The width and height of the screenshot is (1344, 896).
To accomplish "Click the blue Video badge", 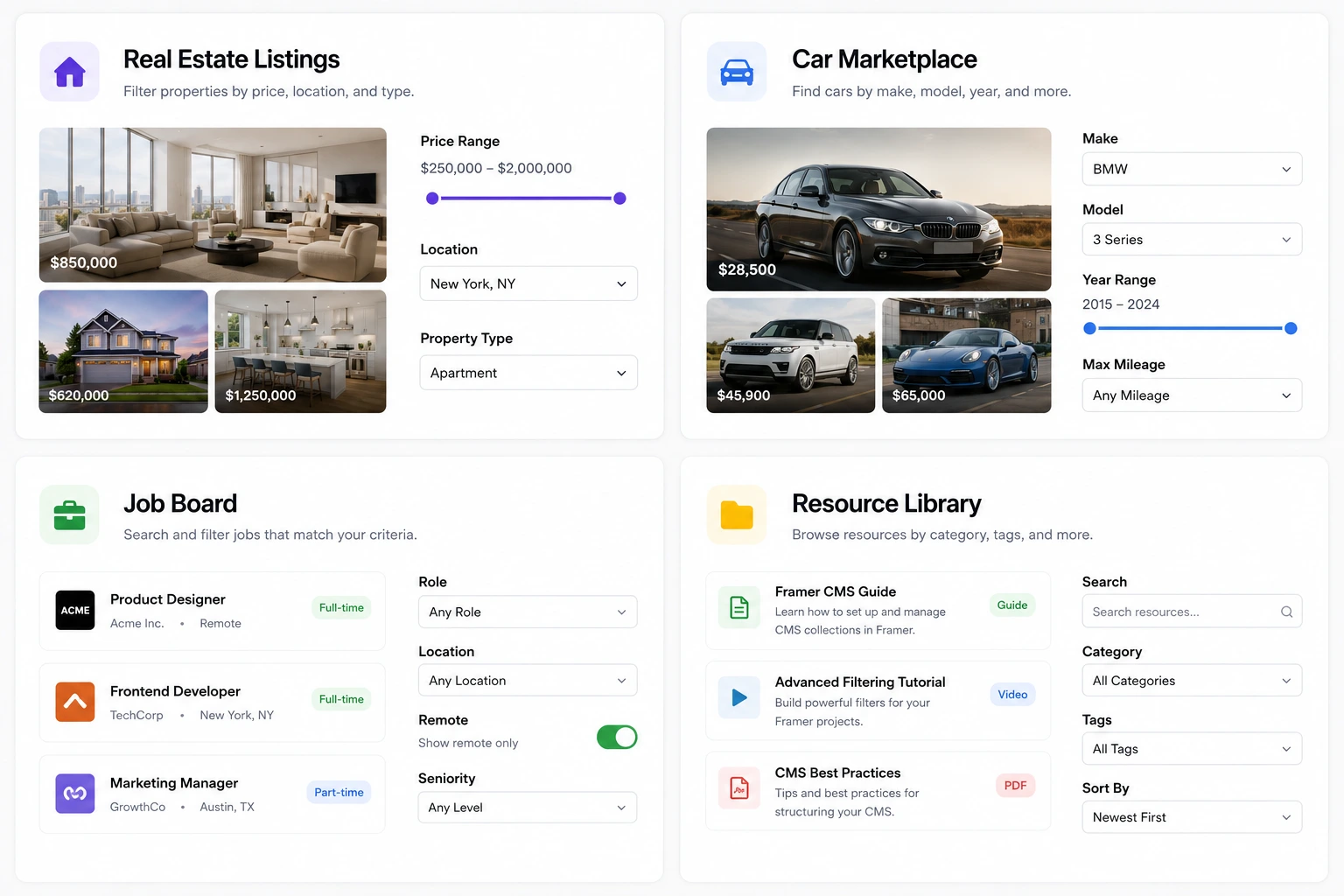I will [x=1012, y=695].
